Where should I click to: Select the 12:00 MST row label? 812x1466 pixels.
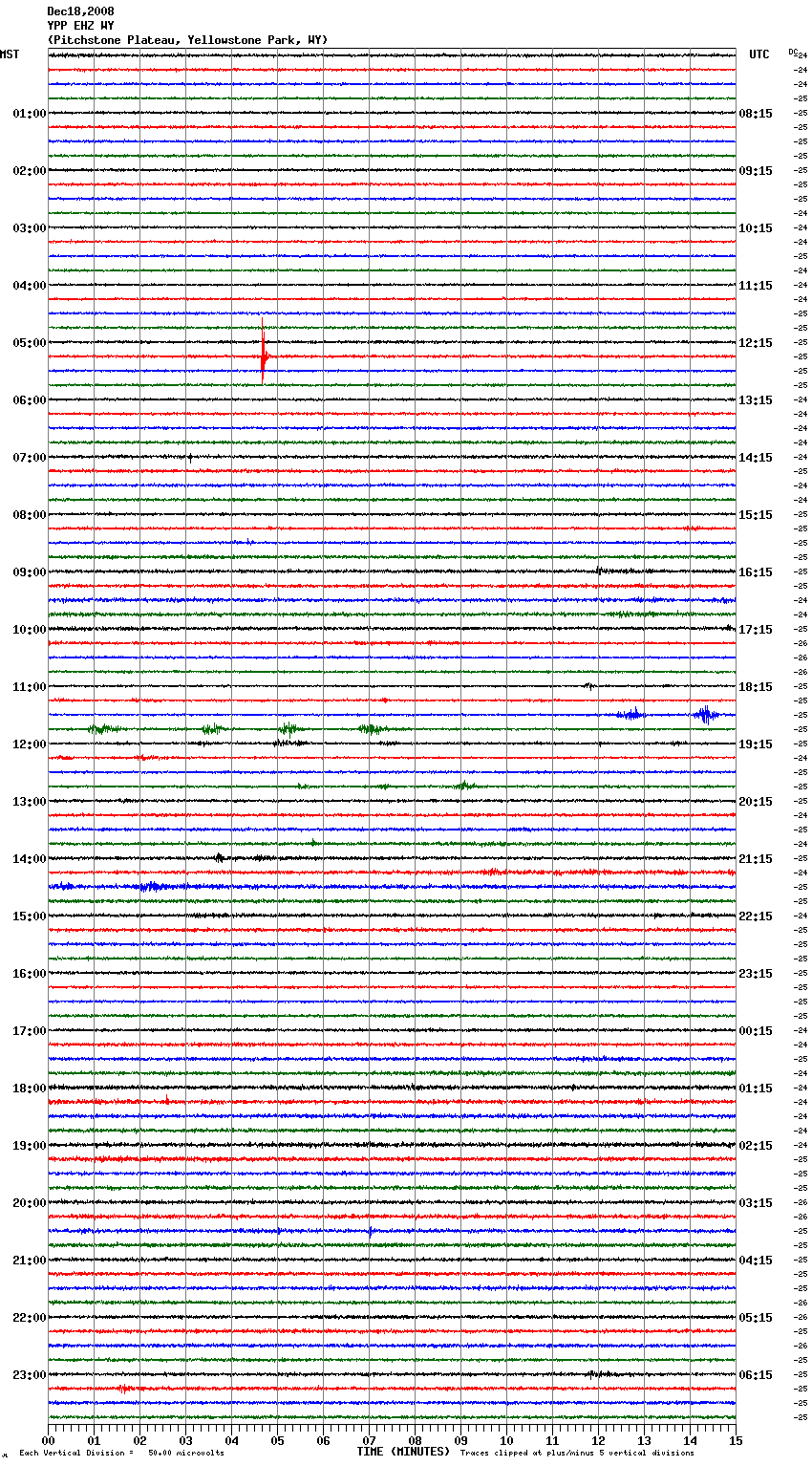(30, 744)
